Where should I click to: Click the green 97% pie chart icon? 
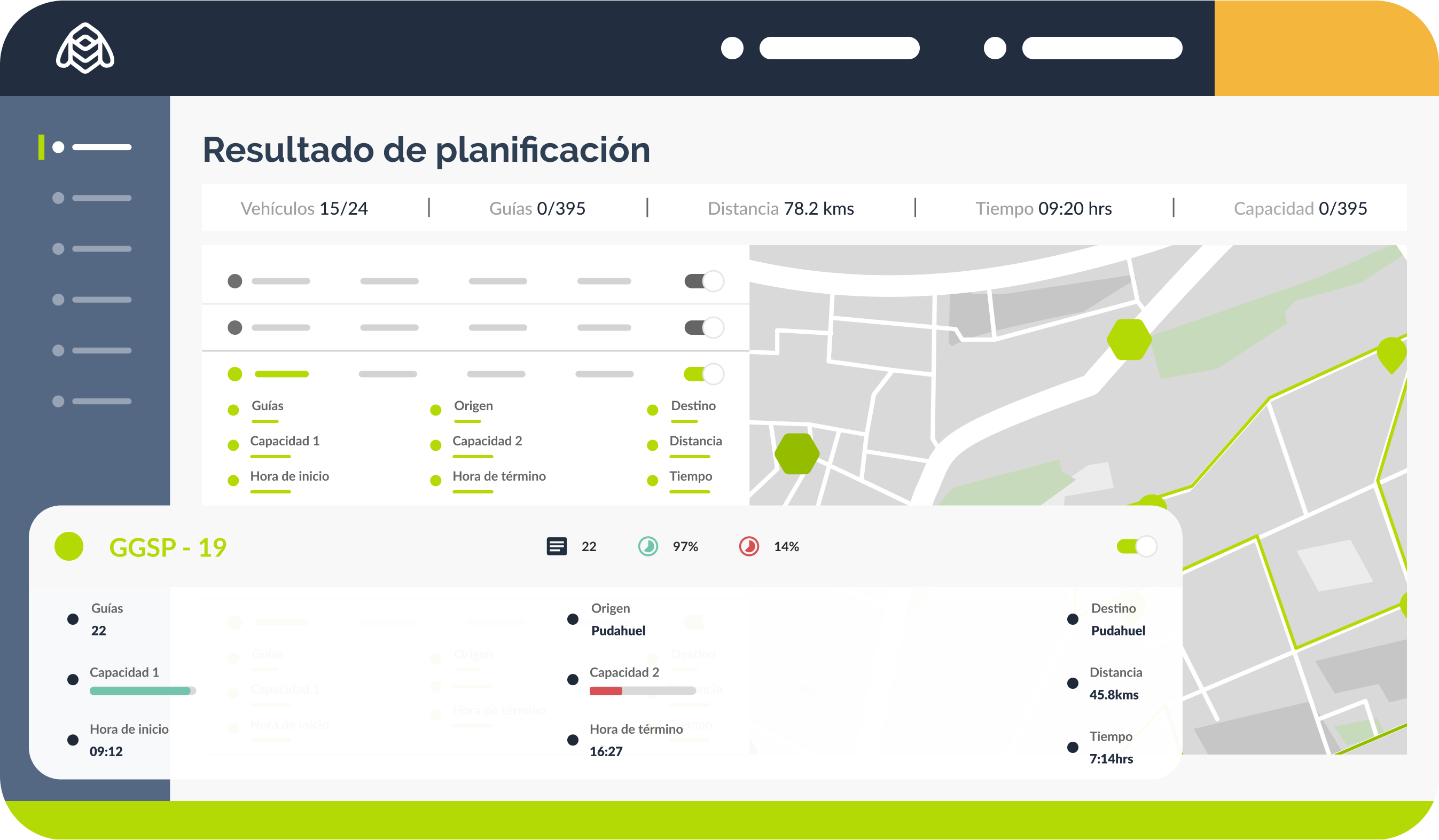click(x=648, y=546)
